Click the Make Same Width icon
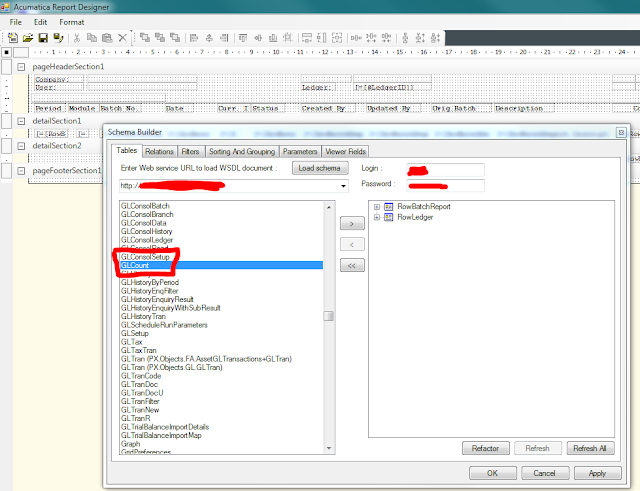The image size is (640, 491). click(x=307, y=38)
